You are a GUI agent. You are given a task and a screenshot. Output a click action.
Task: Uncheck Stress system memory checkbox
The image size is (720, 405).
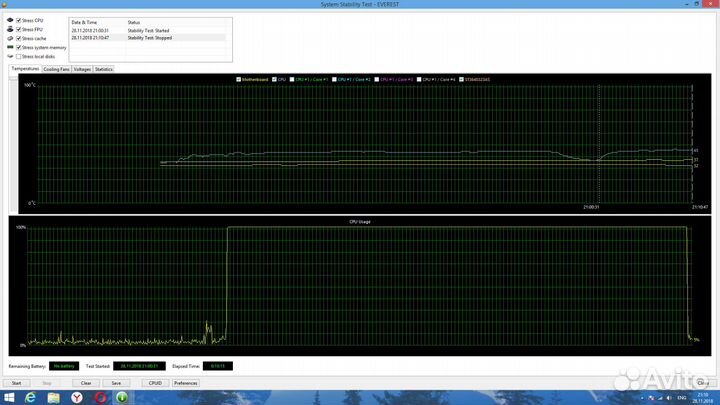pos(19,47)
